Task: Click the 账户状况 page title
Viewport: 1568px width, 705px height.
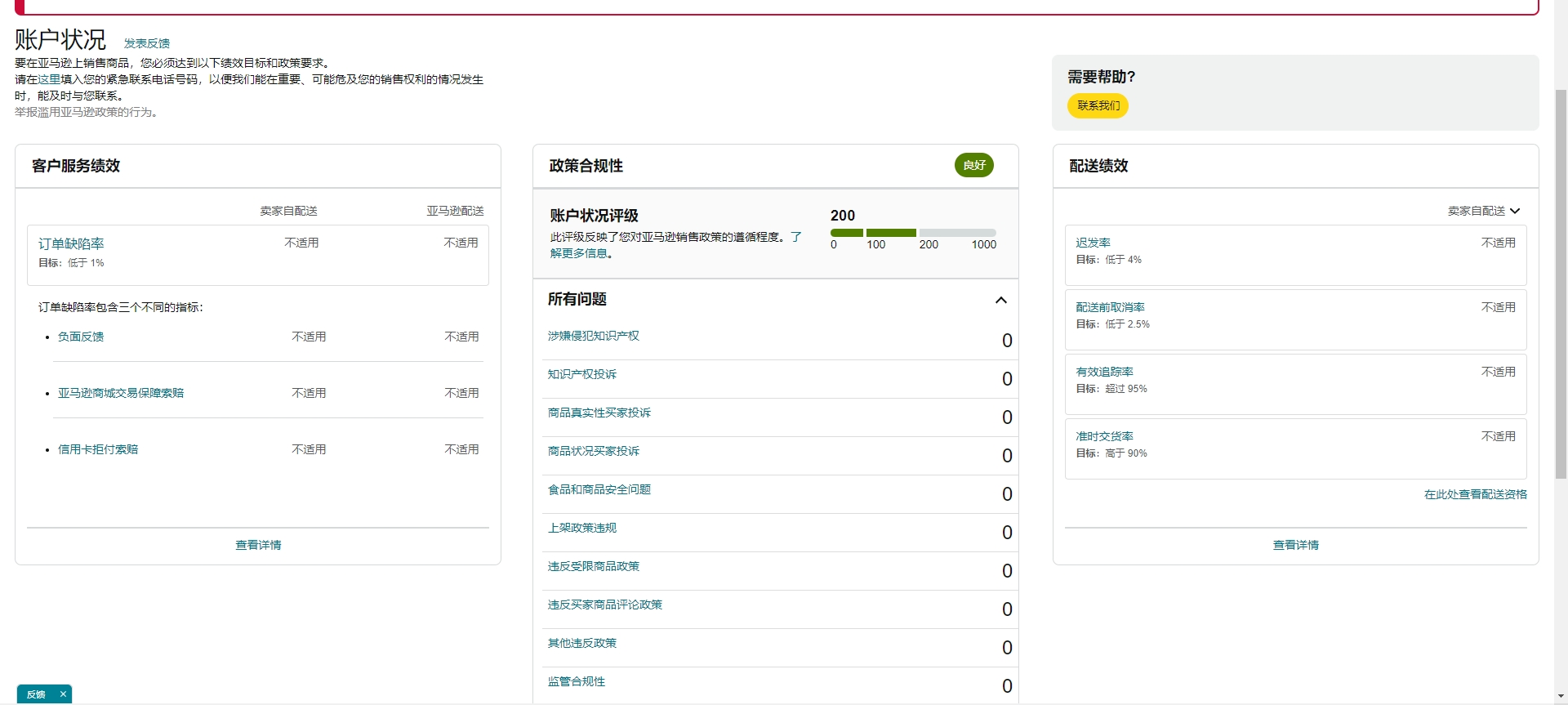Action: (x=60, y=39)
